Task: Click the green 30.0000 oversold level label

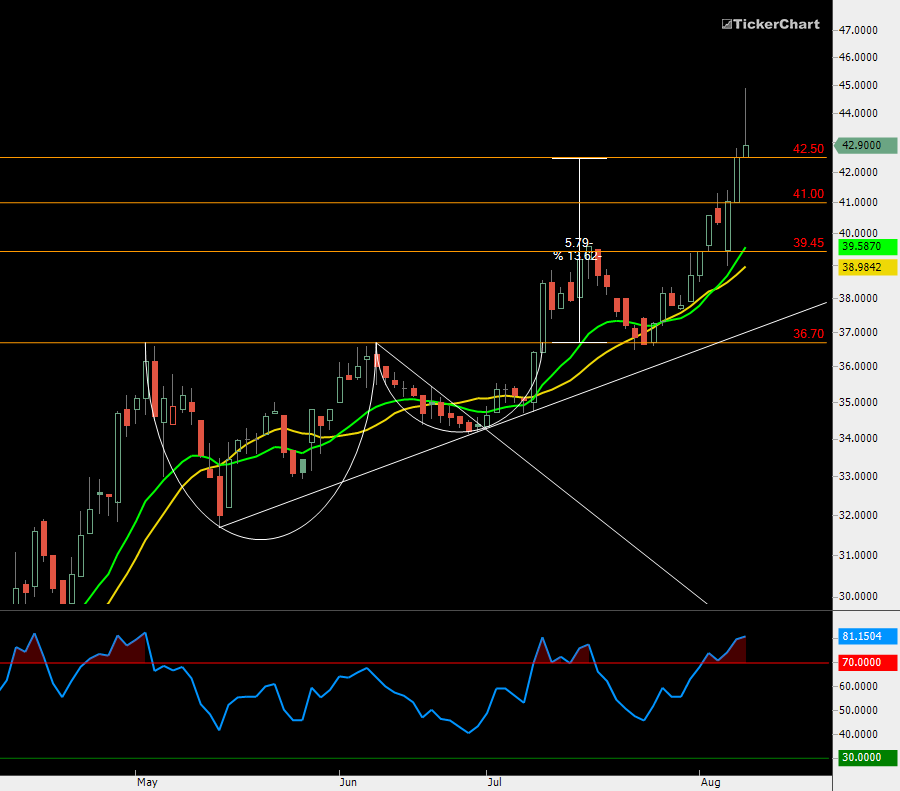Action: (867, 758)
